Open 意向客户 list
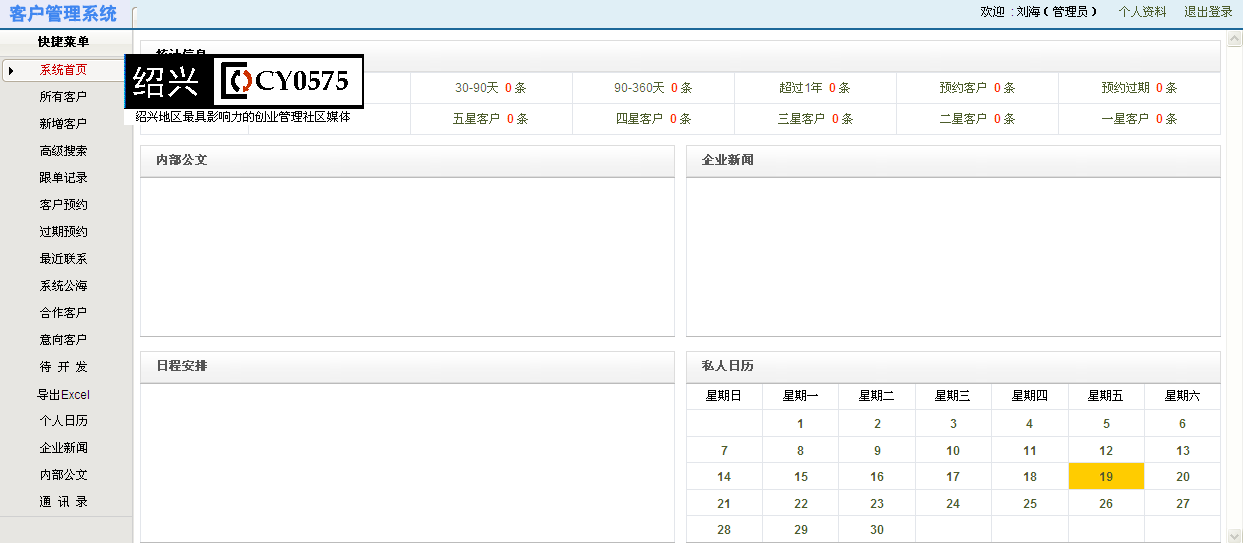This screenshot has height=543, width=1243. coord(63,340)
